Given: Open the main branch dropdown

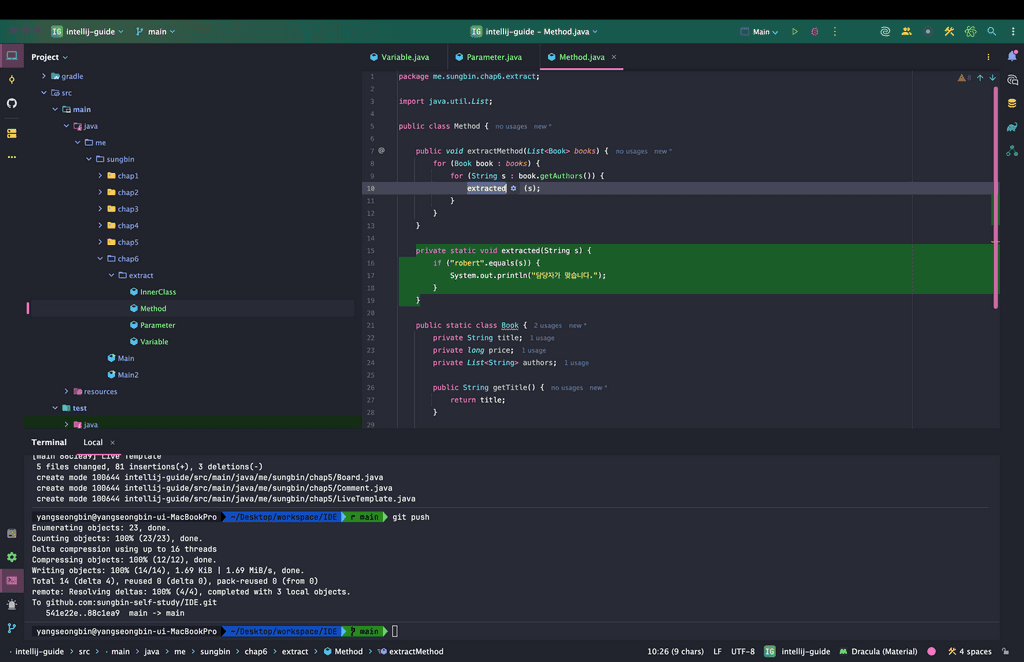Looking at the screenshot, I should 155,32.
